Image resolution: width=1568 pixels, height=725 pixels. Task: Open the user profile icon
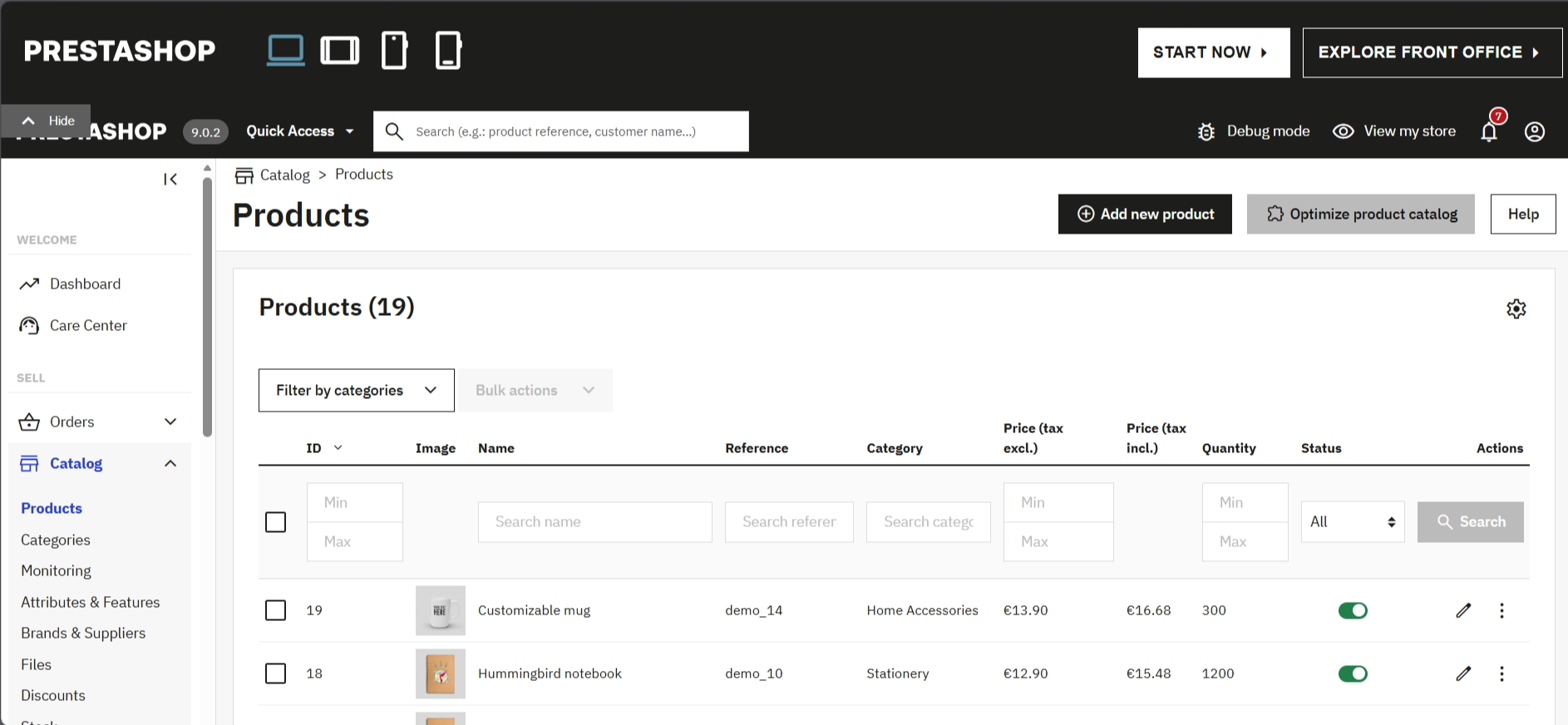tap(1535, 131)
